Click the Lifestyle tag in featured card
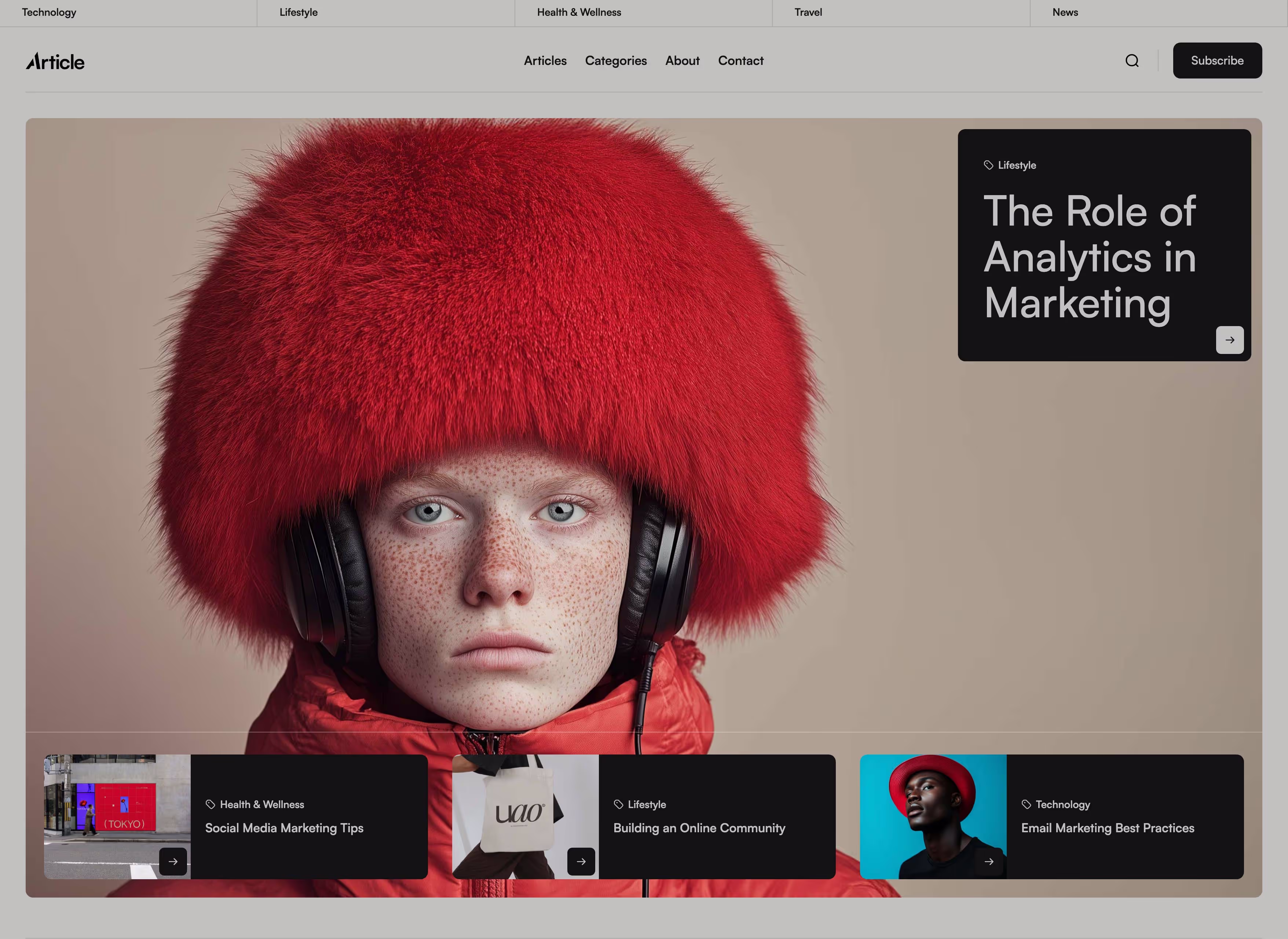 [x=1016, y=165]
